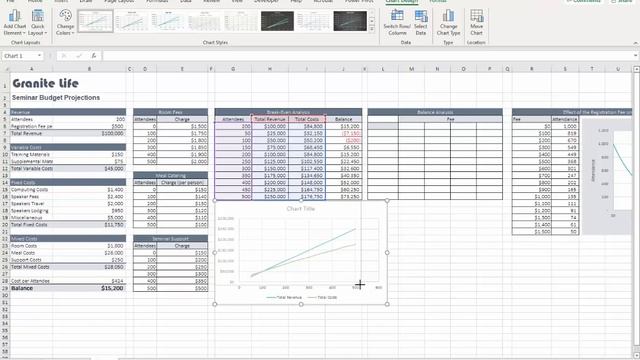Click the Granite Life title cell
Screen dimensions: 640x360
point(45,83)
